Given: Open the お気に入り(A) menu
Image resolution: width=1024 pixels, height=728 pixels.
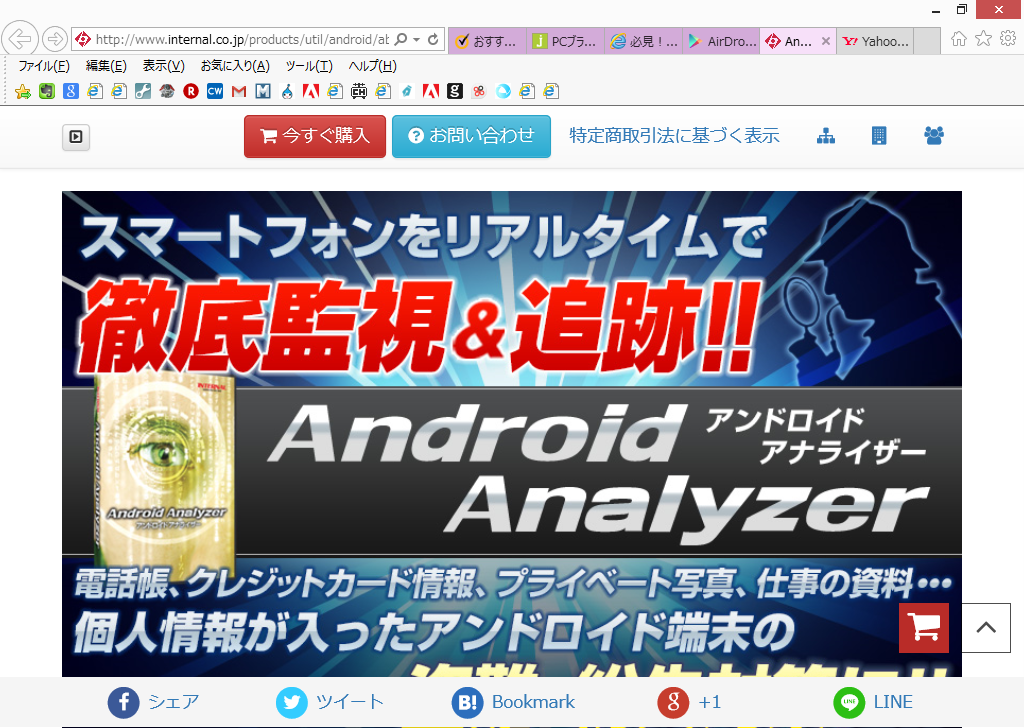Looking at the screenshot, I should [234, 66].
